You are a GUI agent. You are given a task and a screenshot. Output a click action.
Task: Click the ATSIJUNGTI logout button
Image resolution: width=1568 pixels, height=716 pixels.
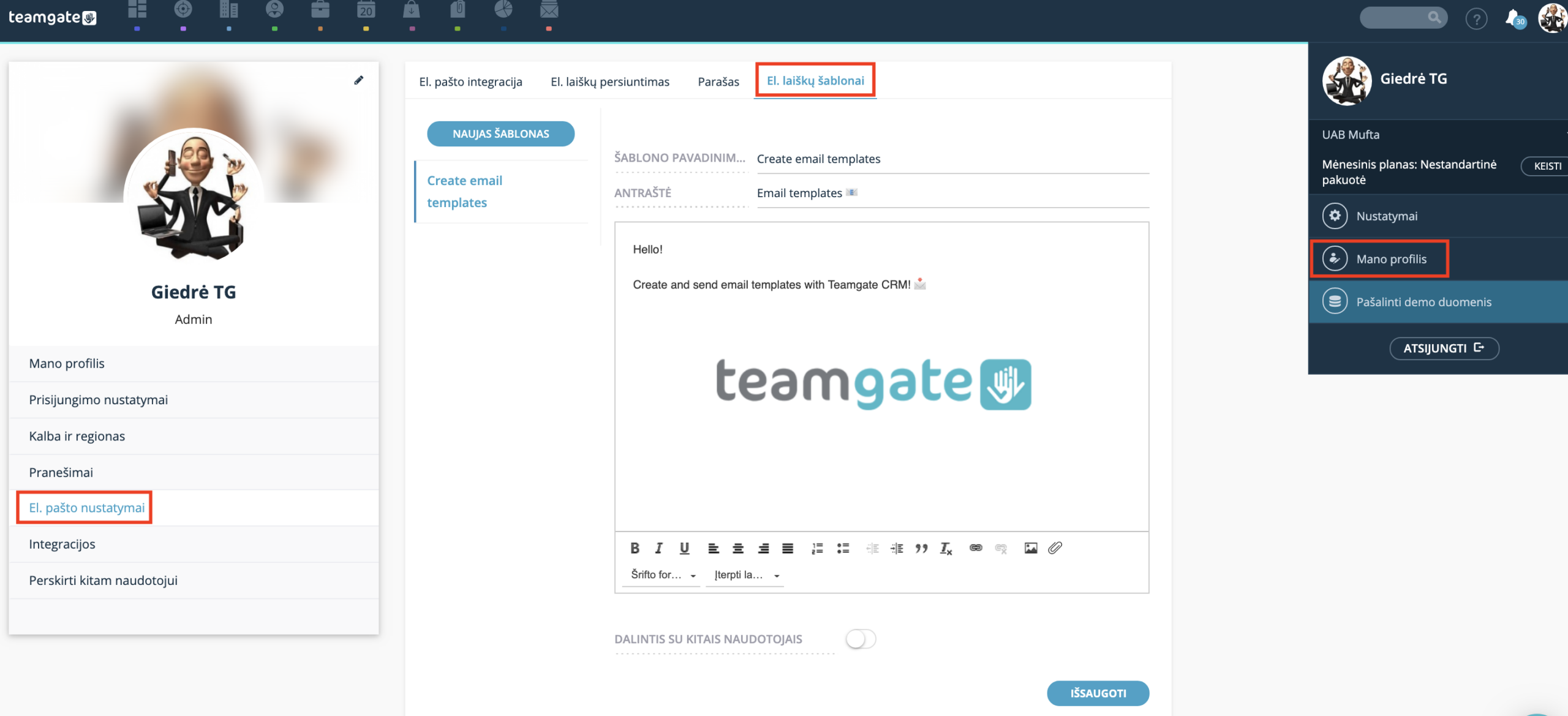(1444, 348)
